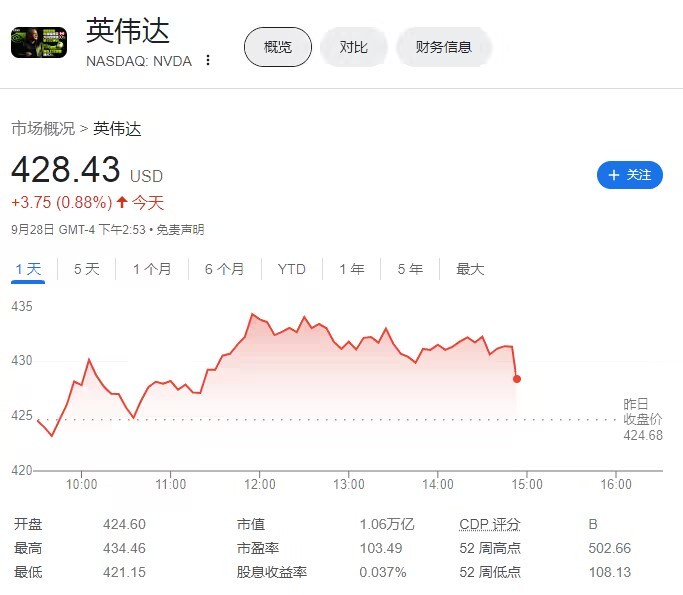Click the 英伟达 news thumbnail image
Image resolution: width=683 pixels, height=595 pixels.
tap(39, 42)
